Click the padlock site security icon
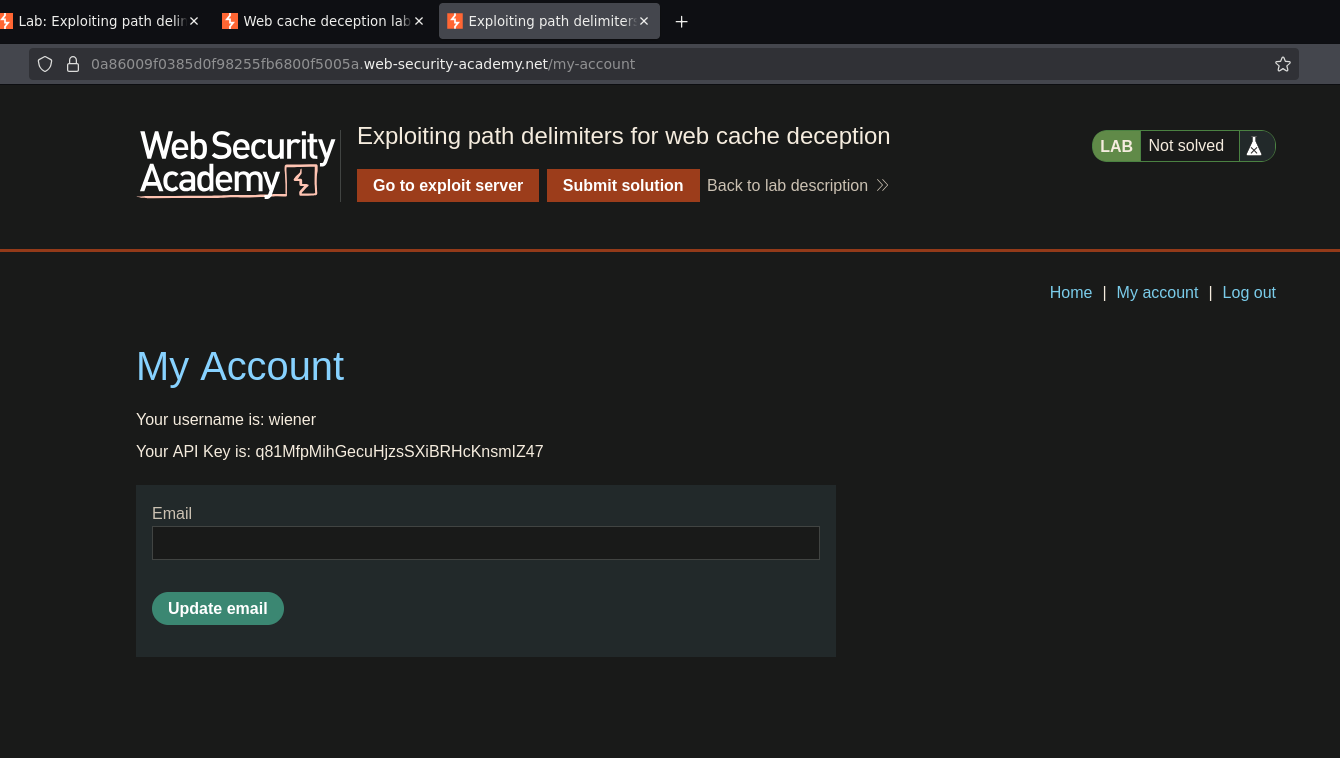Screen dimensions: 1340x758 point(73,64)
